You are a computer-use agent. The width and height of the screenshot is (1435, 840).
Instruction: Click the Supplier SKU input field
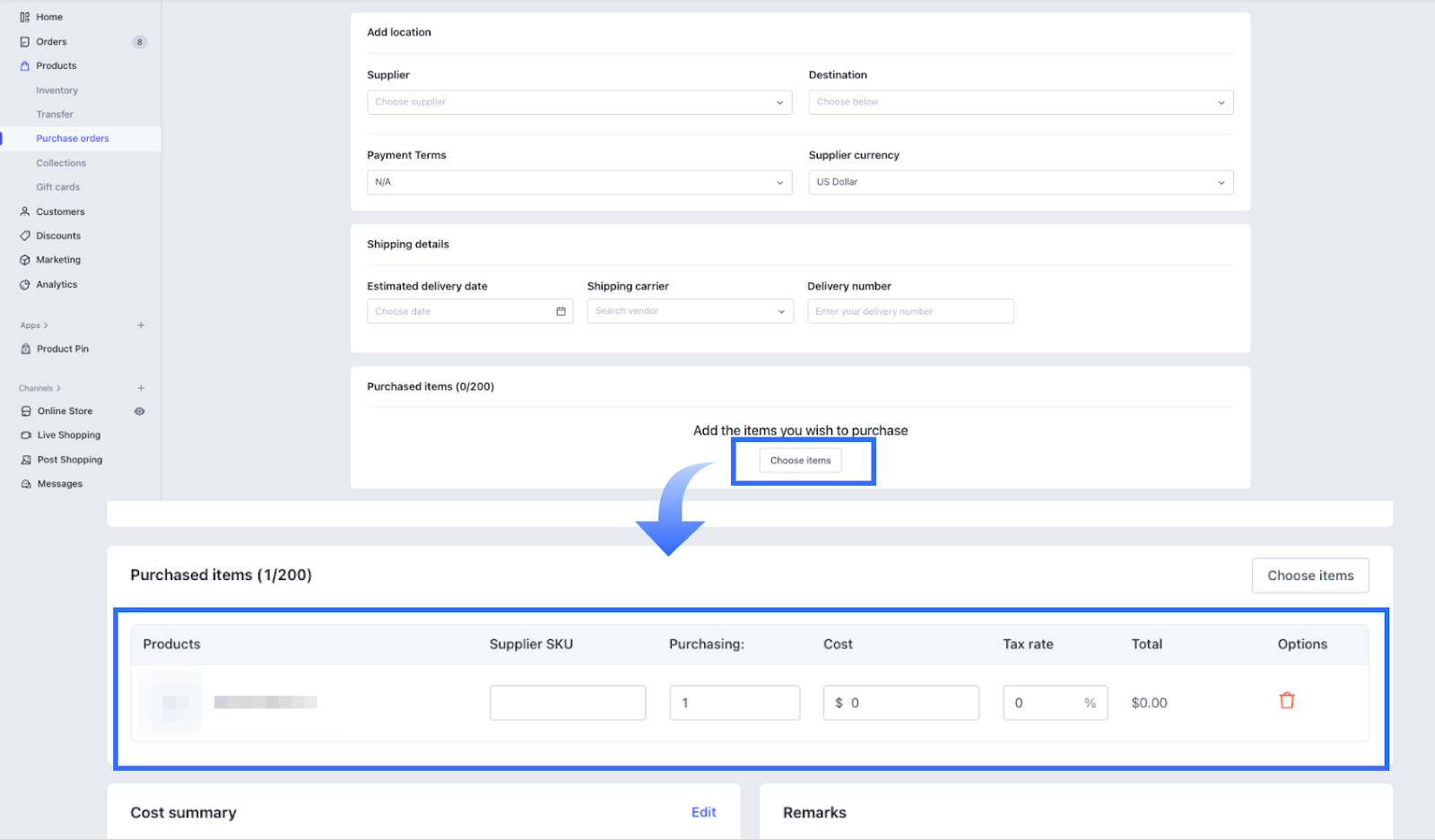(567, 703)
